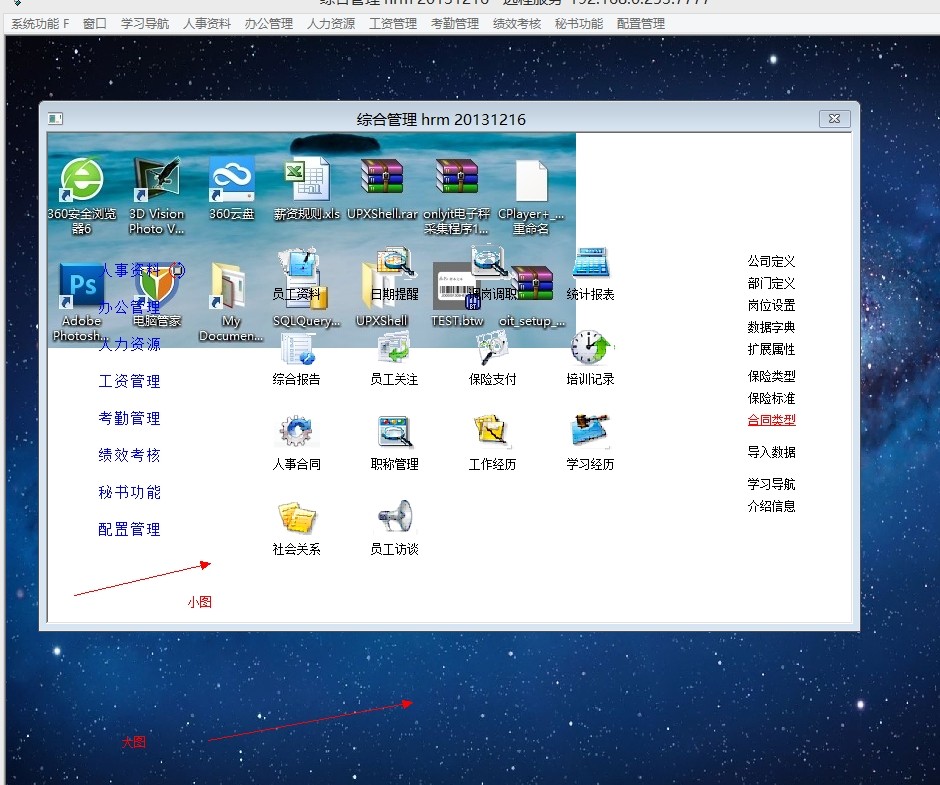Open the 综合报告 icon
Screen dimensions: 940x785
296,350
